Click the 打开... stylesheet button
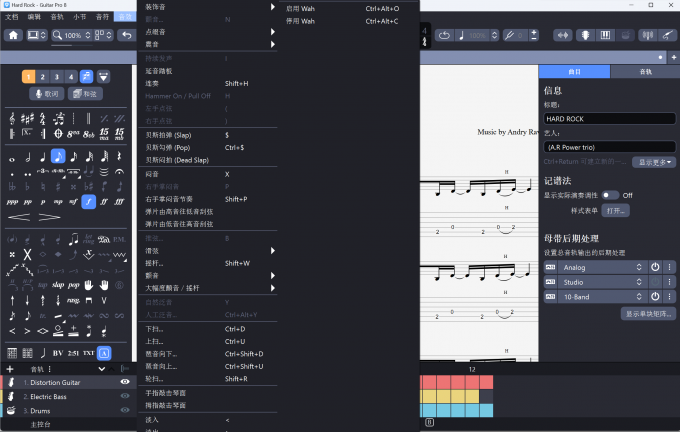 (616, 211)
